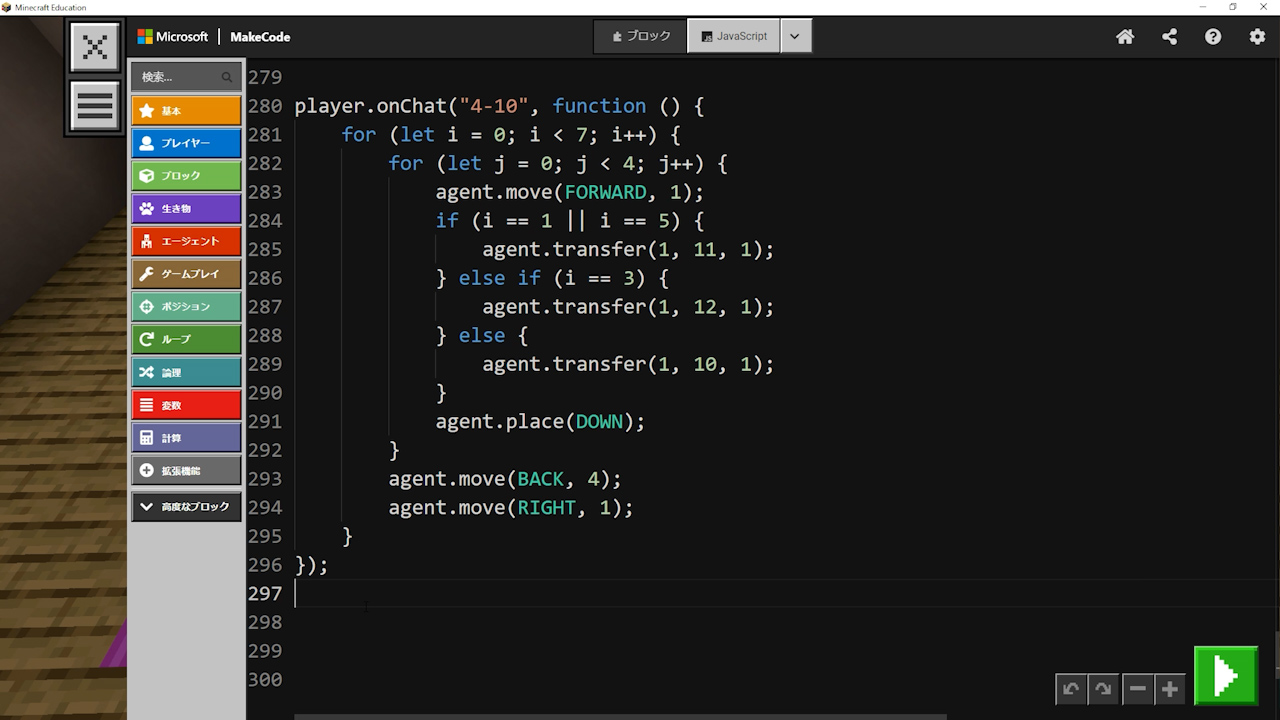This screenshot has width=1280, height=720.
Task: Open the 拡張機能 extensions button
Action: [186, 470]
